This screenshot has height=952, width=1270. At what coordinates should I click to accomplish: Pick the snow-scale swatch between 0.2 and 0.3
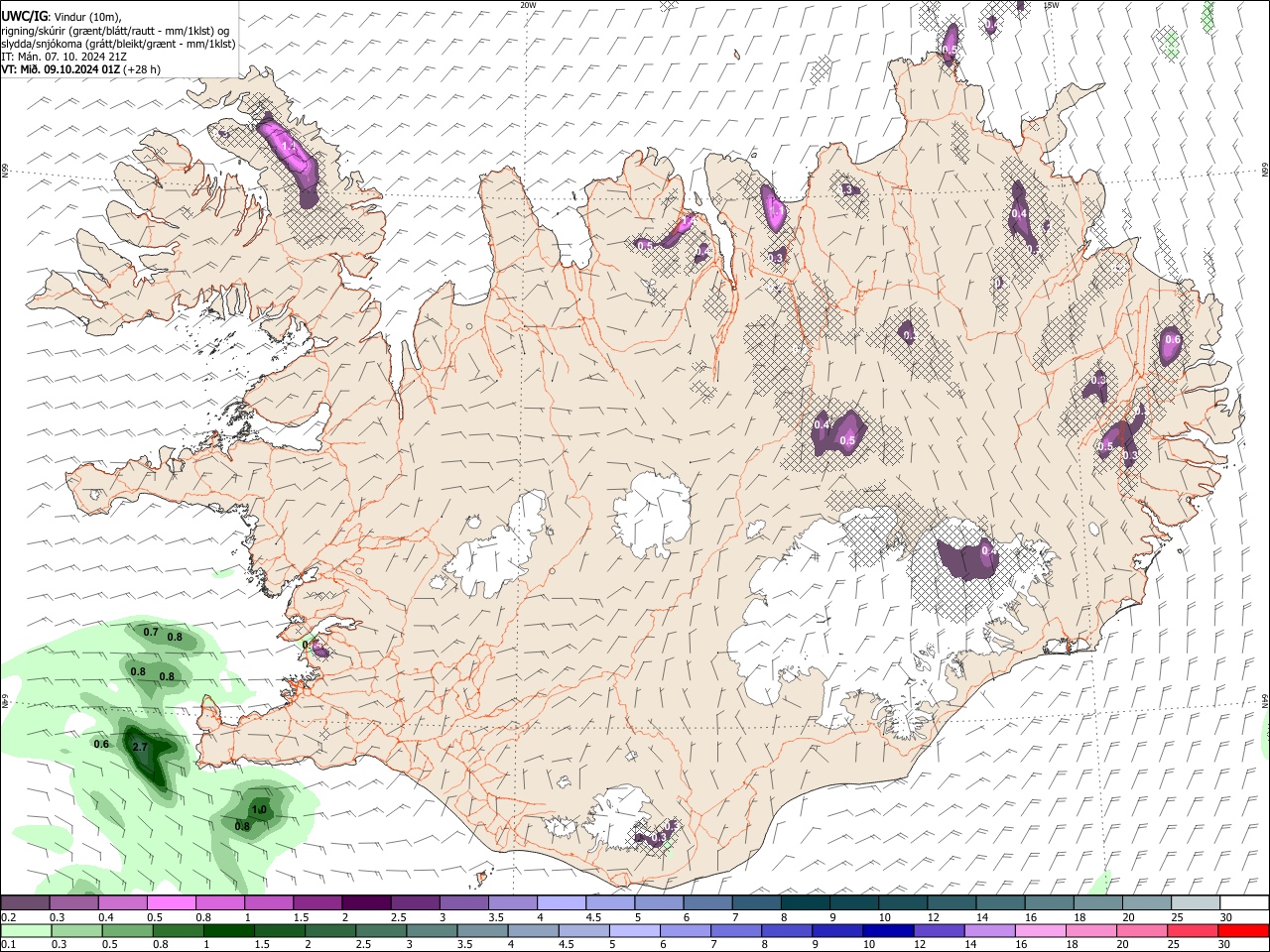(25, 902)
